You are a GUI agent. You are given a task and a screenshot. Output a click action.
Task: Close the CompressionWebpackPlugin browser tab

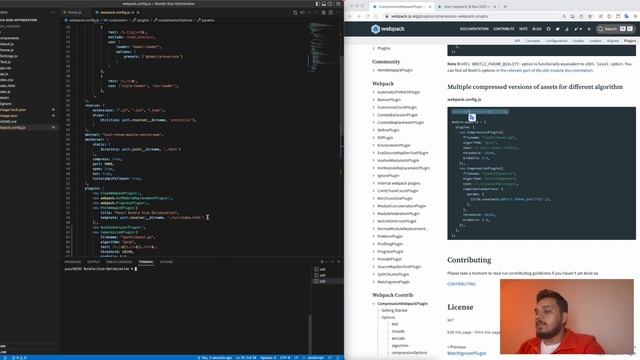430,7
